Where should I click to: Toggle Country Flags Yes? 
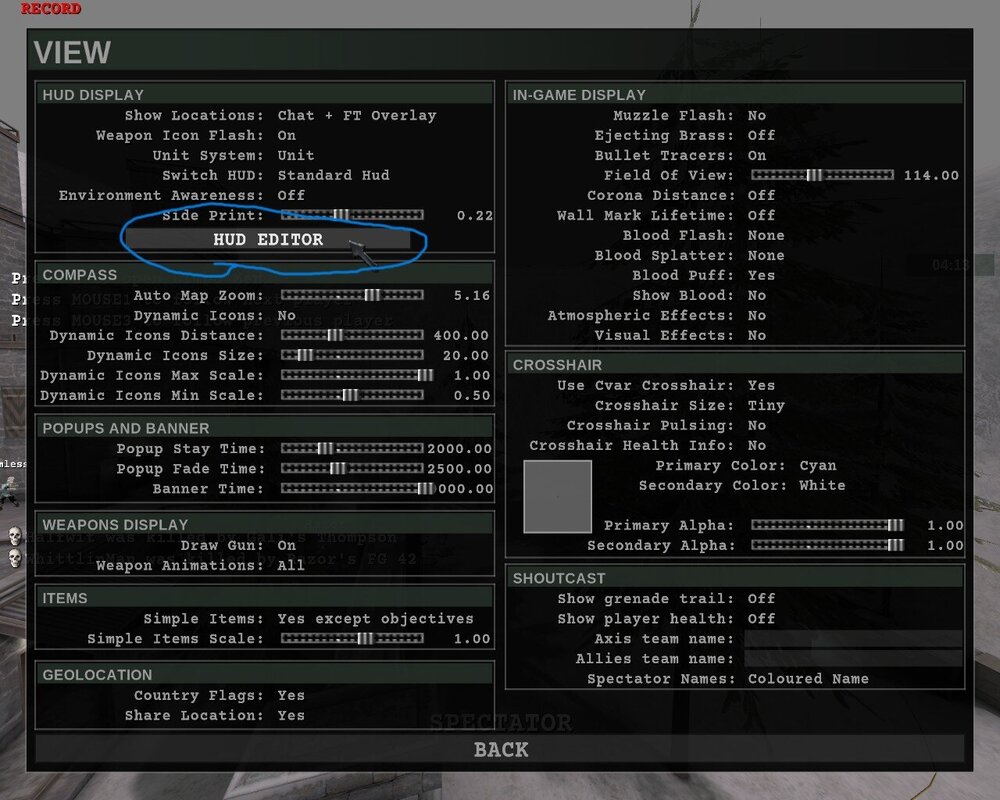tap(291, 695)
